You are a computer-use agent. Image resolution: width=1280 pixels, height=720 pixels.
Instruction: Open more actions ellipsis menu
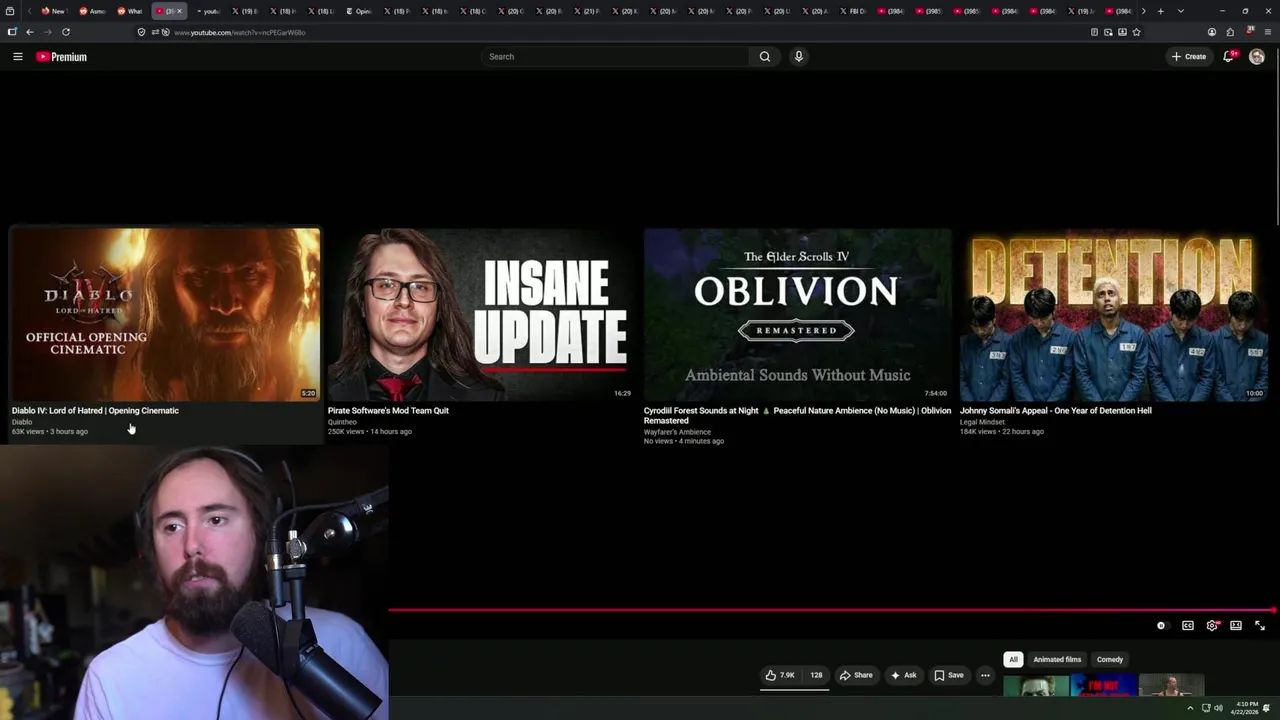coord(985,675)
